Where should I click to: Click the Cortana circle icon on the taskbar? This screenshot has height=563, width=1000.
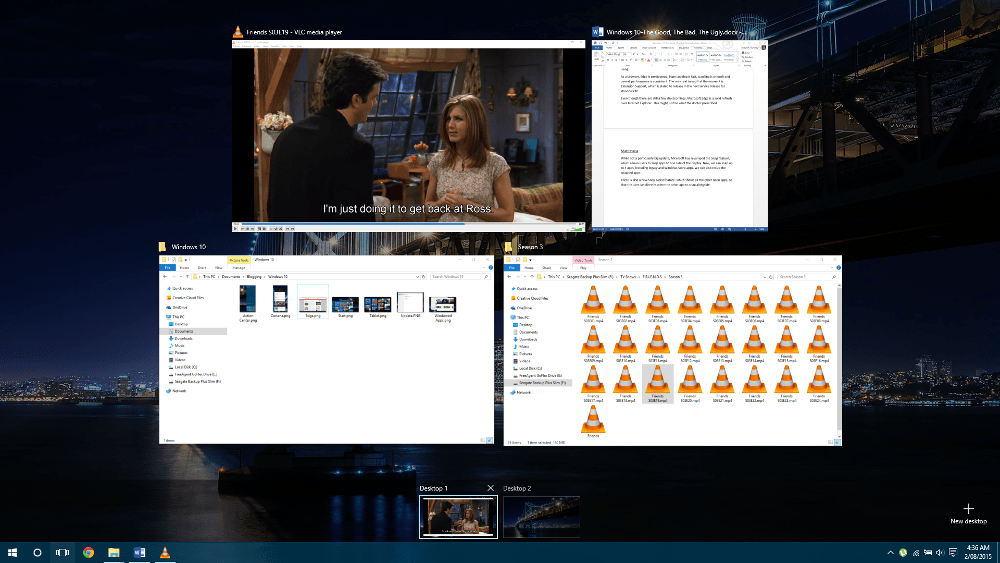37,553
